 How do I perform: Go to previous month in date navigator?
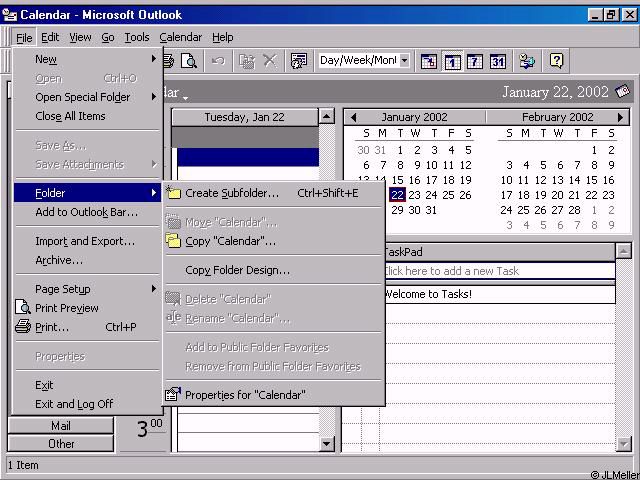[353, 118]
